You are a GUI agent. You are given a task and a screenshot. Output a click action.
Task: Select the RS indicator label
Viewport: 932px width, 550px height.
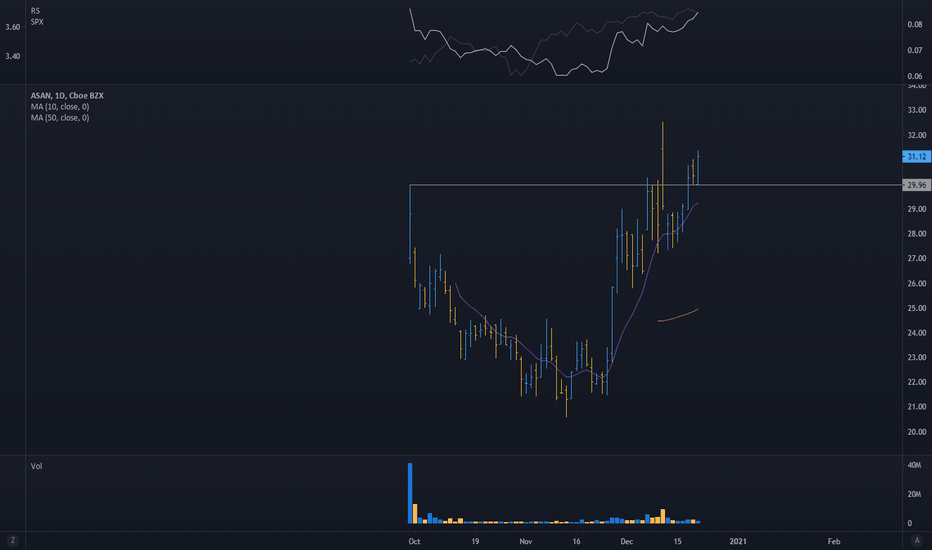click(x=35, y=11)
